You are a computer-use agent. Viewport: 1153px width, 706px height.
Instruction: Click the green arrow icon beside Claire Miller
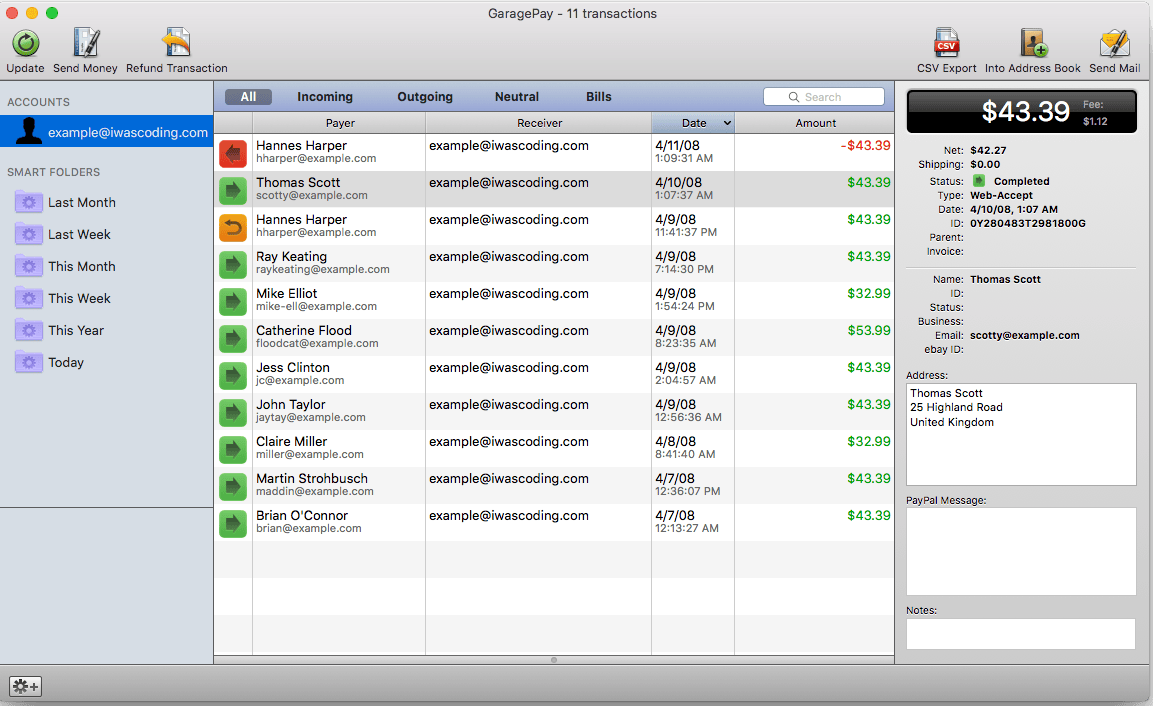click(x=233, y=449)
